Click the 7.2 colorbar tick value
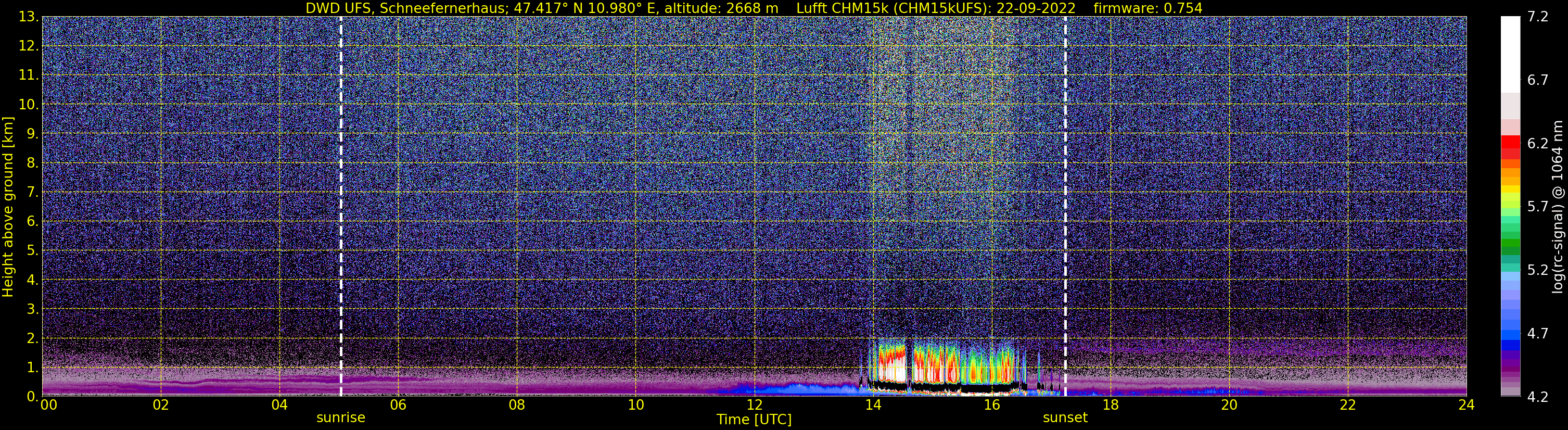The width and height of the screenshot is (1568, 430). pyautogui.click(x=1538, y=17)
